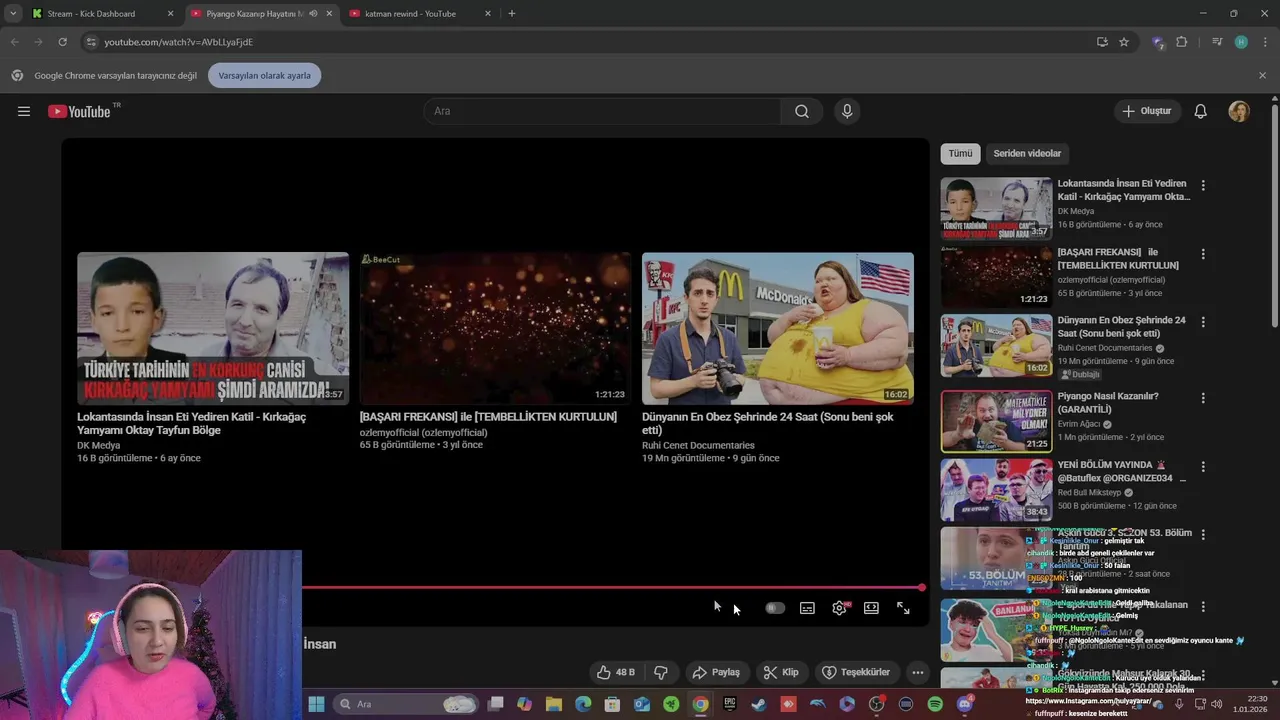Toggle the autoplay switch in the player
The height and width of the screenshot is (720, 1280).
point(775,608)
